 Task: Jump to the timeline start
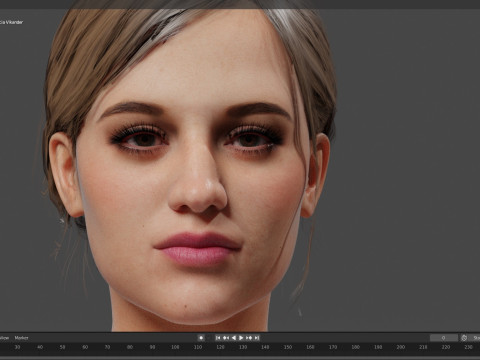(x=218, y=338)
